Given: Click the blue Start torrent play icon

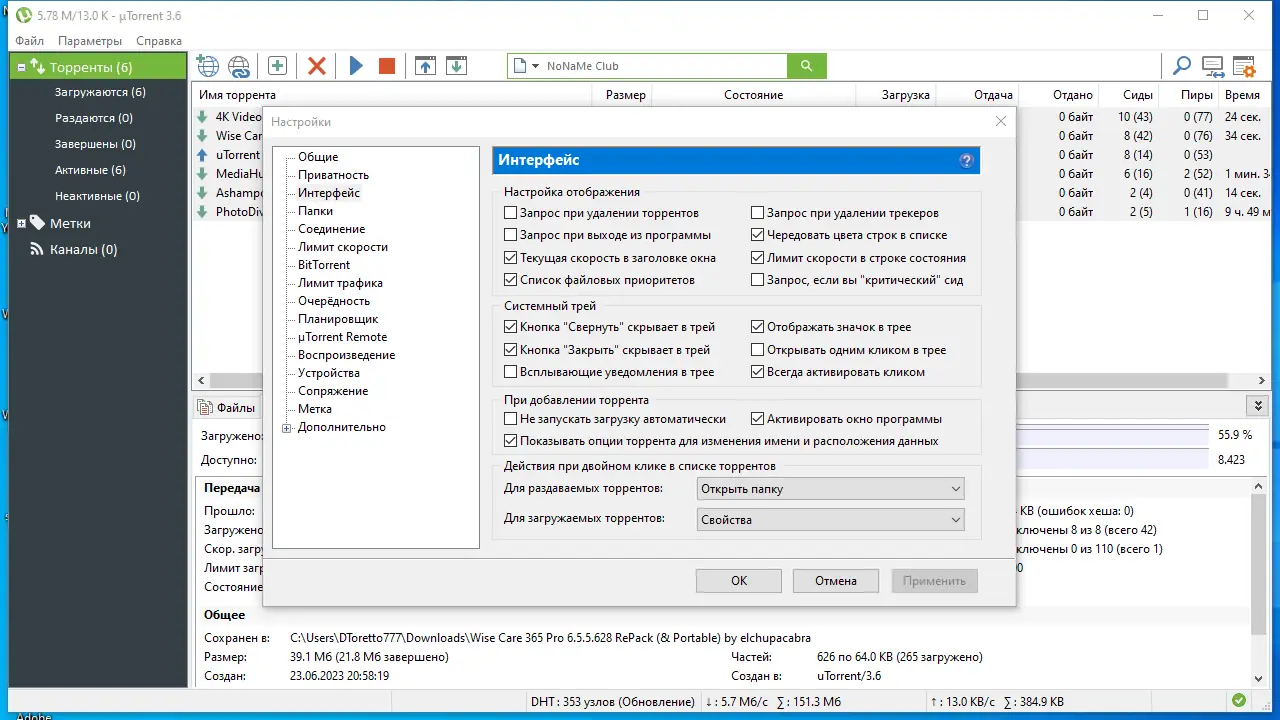Looking at the screenshot, I should coord(356,66).
